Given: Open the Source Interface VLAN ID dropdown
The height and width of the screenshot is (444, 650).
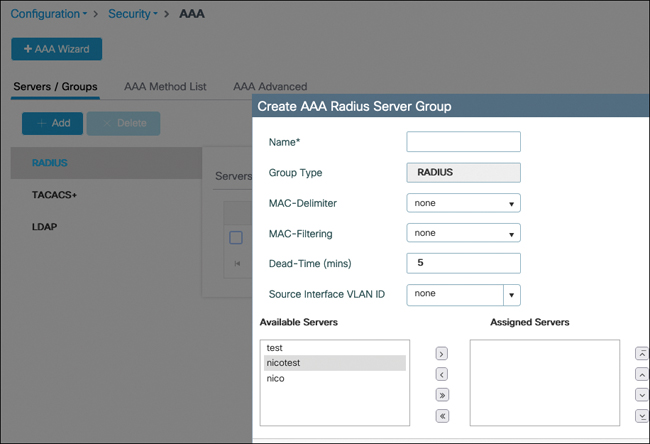Looking at the screenshot, I should click(x=511, y=295).
